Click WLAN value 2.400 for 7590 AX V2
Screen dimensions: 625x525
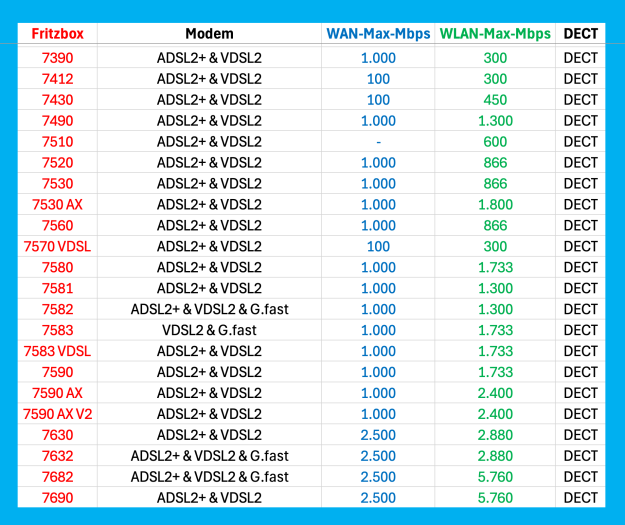coord(495,414)
